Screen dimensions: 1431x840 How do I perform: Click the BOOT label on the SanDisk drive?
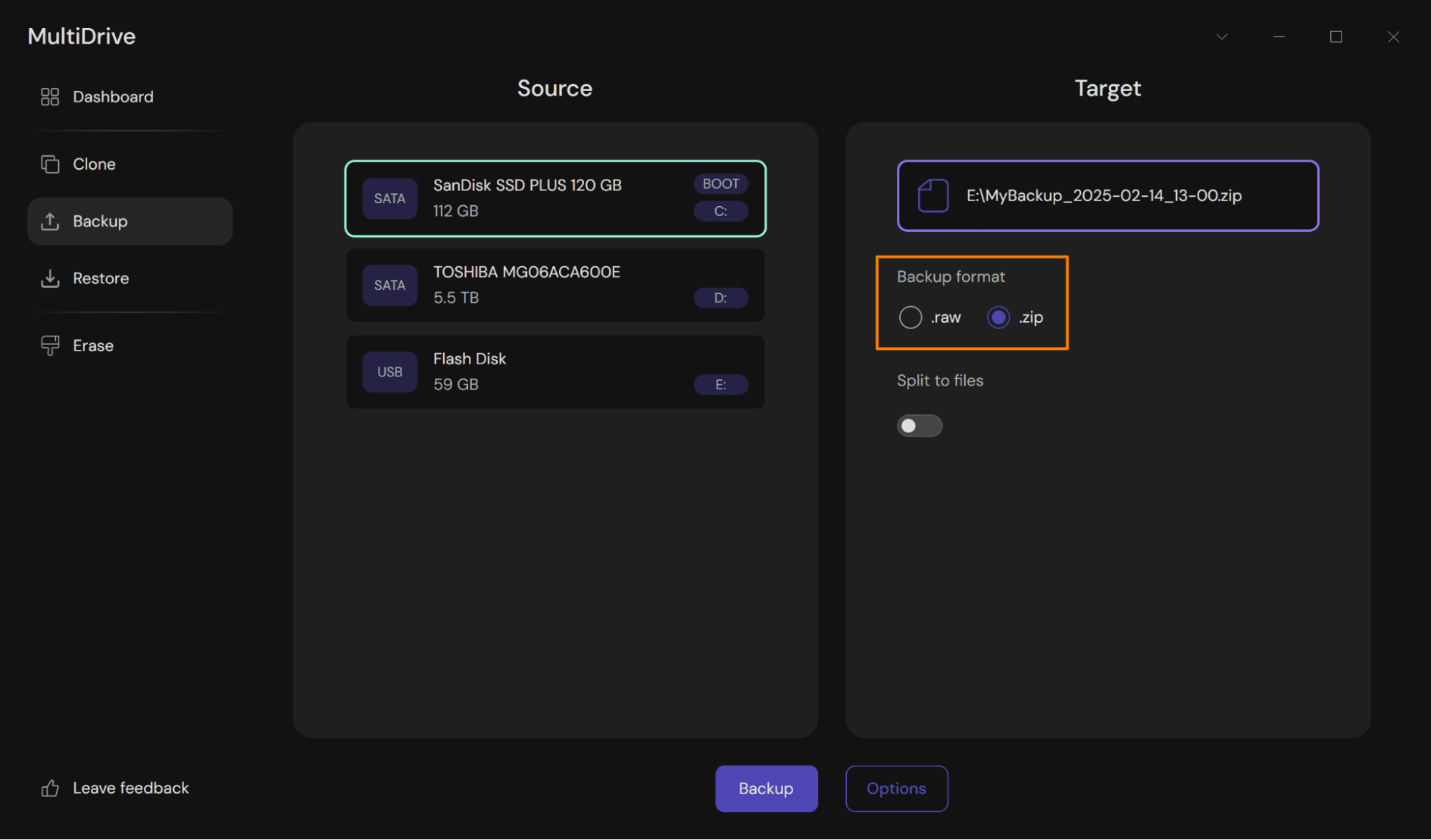coord(720,184)
